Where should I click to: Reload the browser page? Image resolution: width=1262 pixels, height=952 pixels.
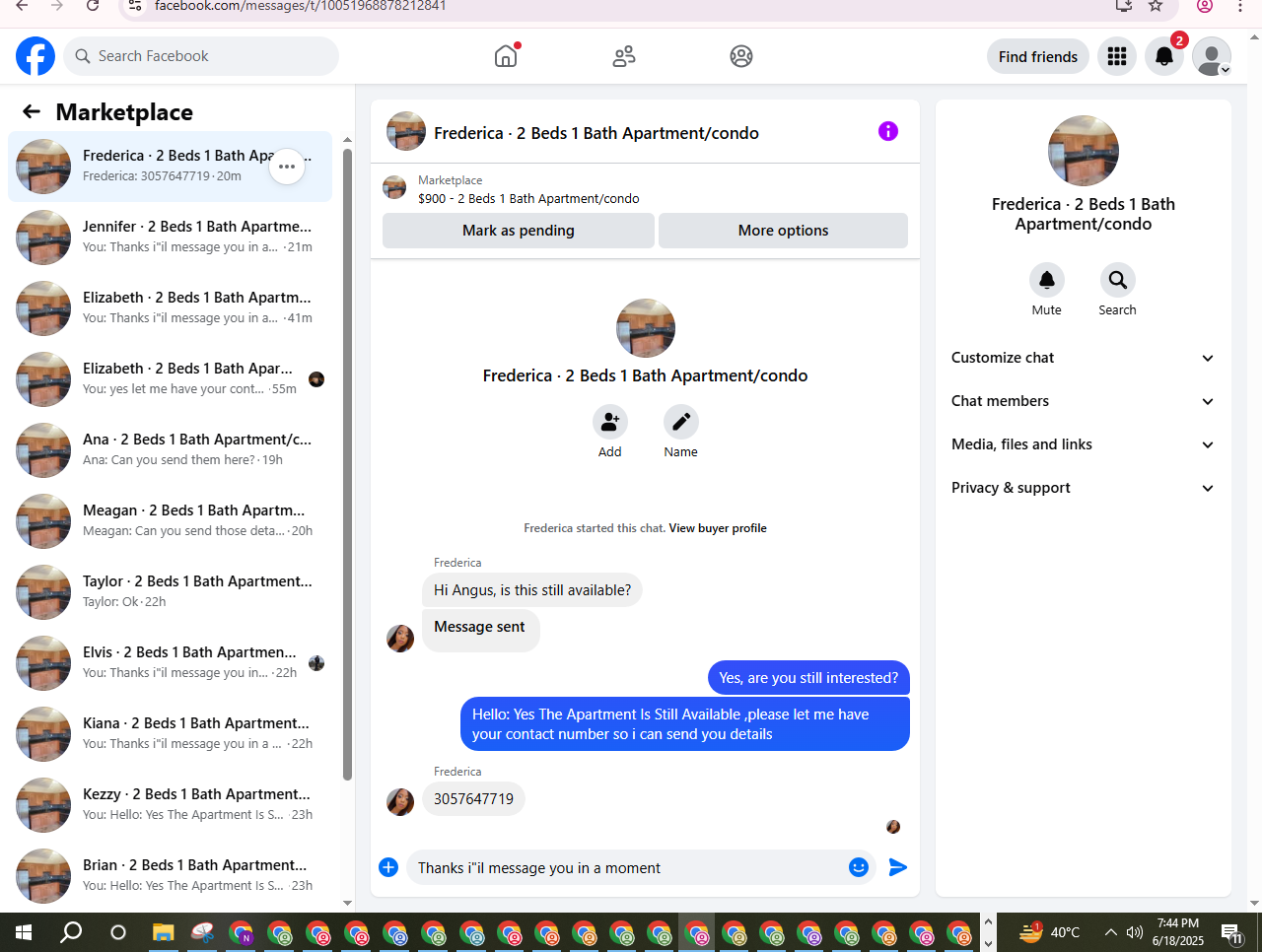coord(93,6)
